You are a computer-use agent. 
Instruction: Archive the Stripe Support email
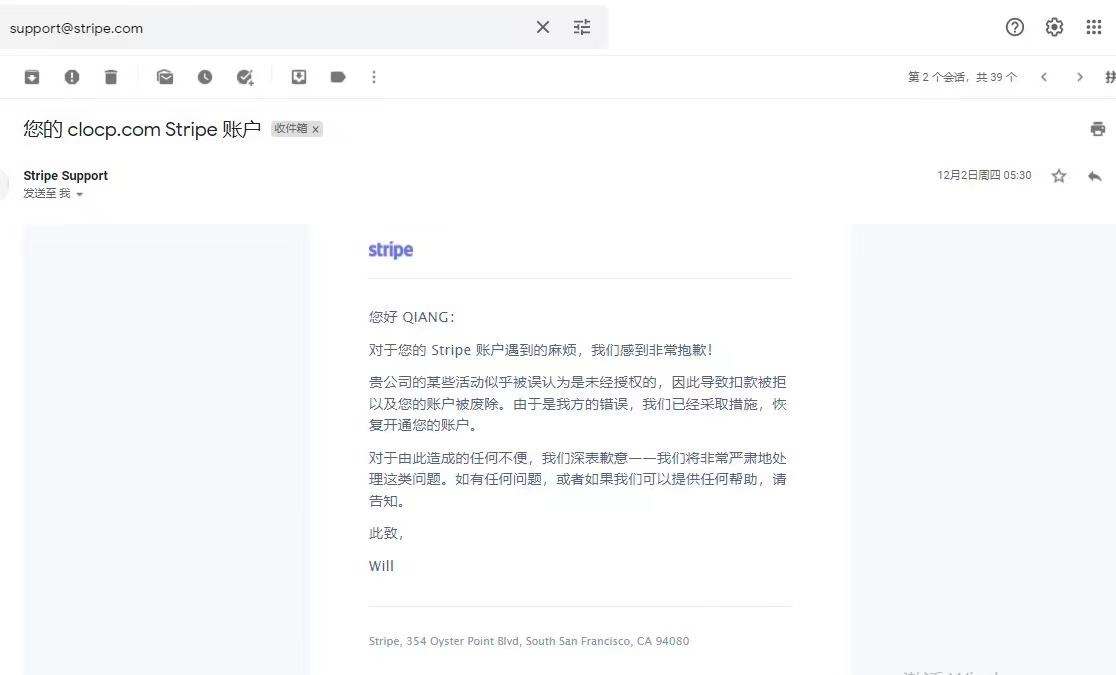[x=31, y=76]
